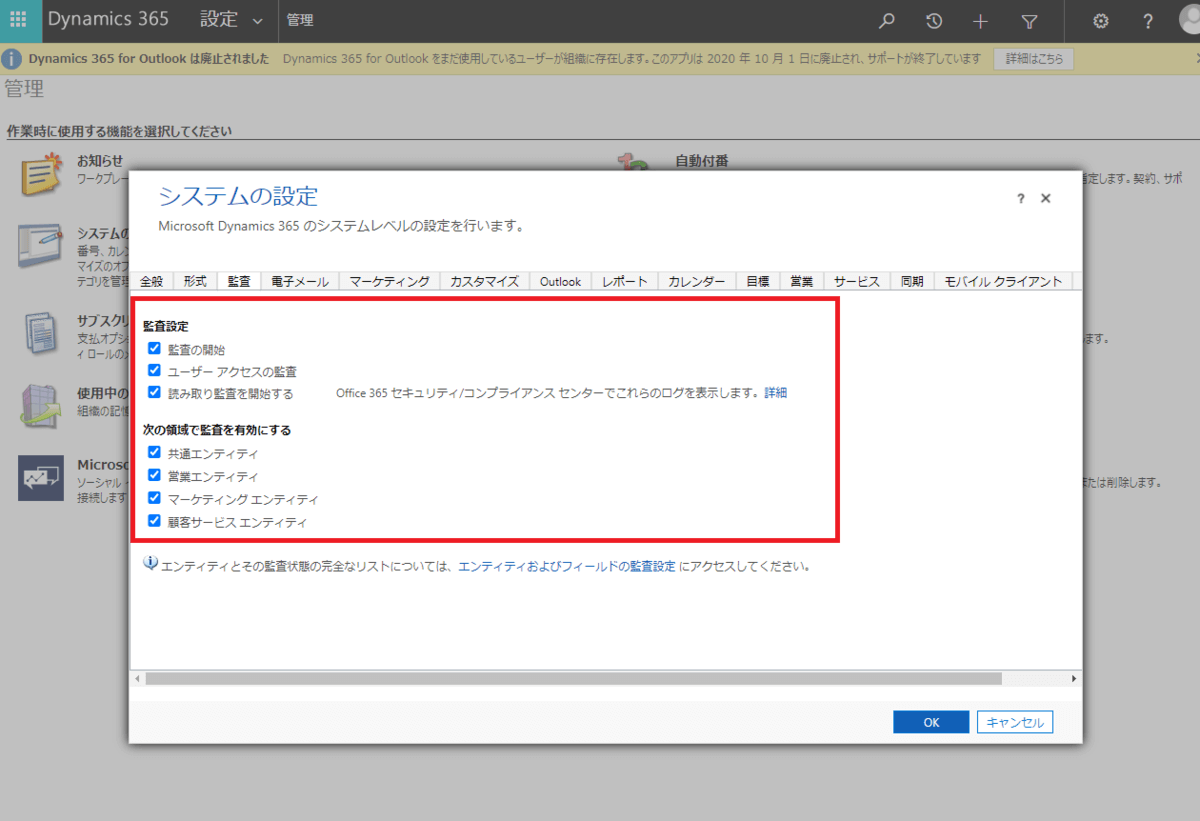
Task: Click the 詳細はこちら banner button
Action: coord(1033,59)
